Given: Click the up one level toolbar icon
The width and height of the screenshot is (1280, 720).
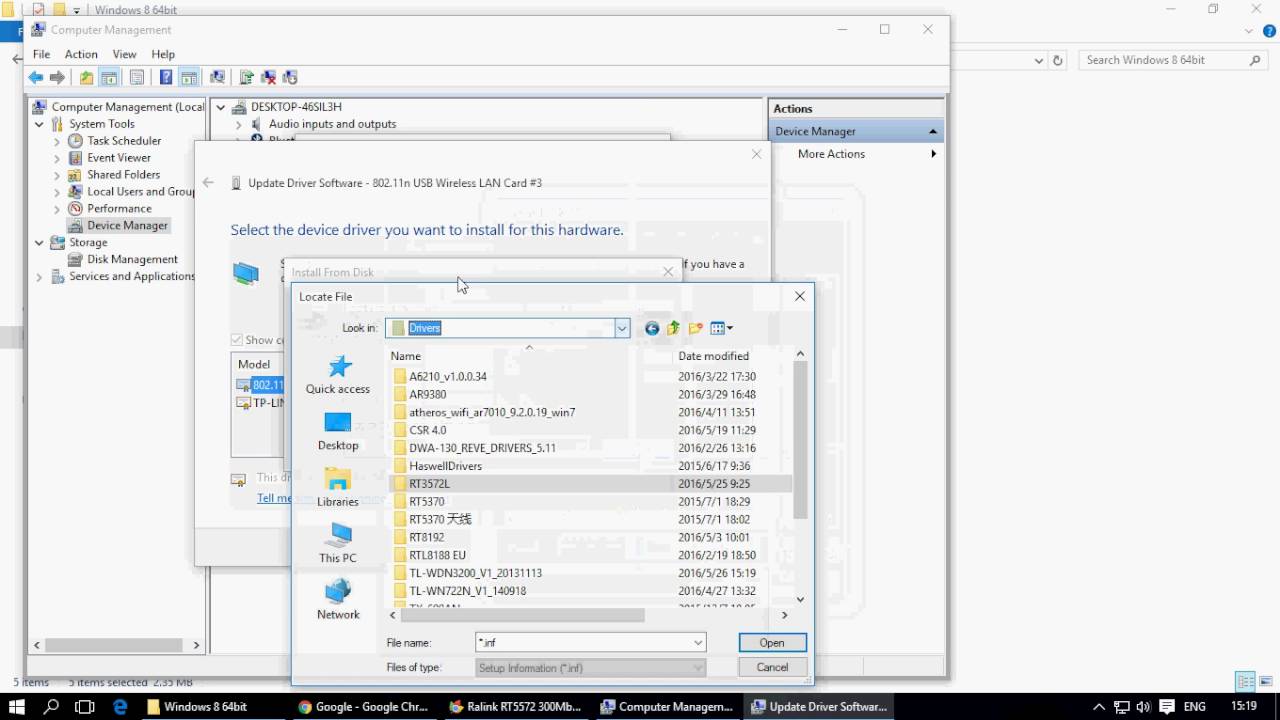Looking at the screenshot, I should coord(86,77).
